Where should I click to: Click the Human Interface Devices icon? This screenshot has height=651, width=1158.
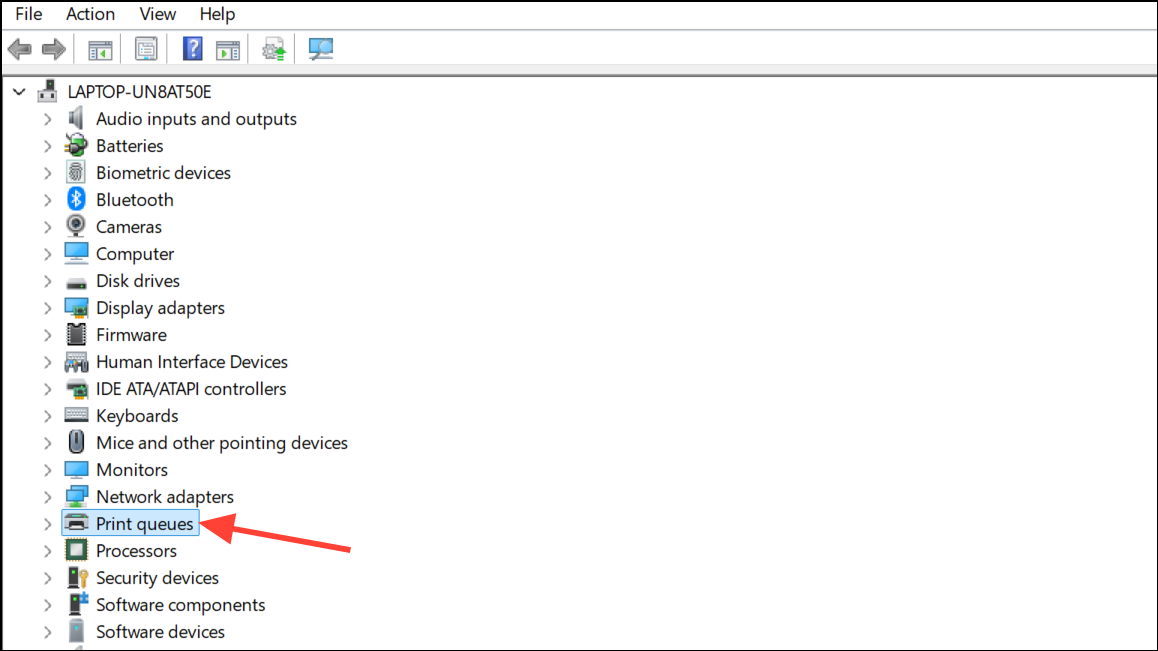coord(76,362)
